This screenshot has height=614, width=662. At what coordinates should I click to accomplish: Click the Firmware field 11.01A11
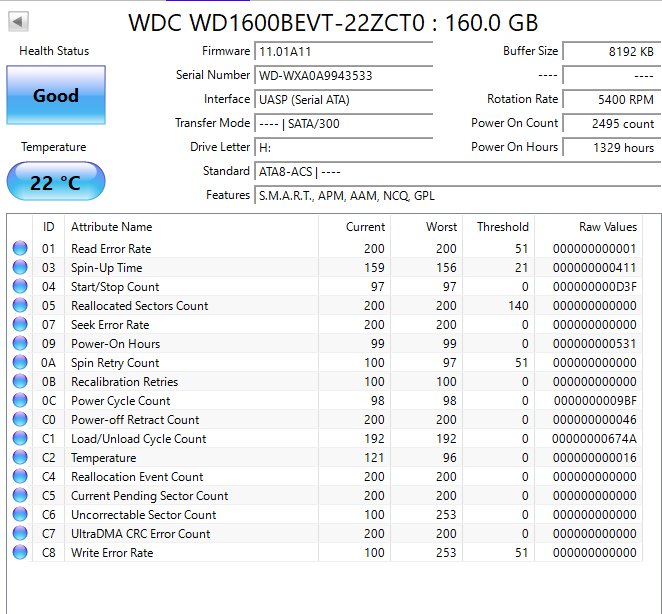click(x=344, y=52)
